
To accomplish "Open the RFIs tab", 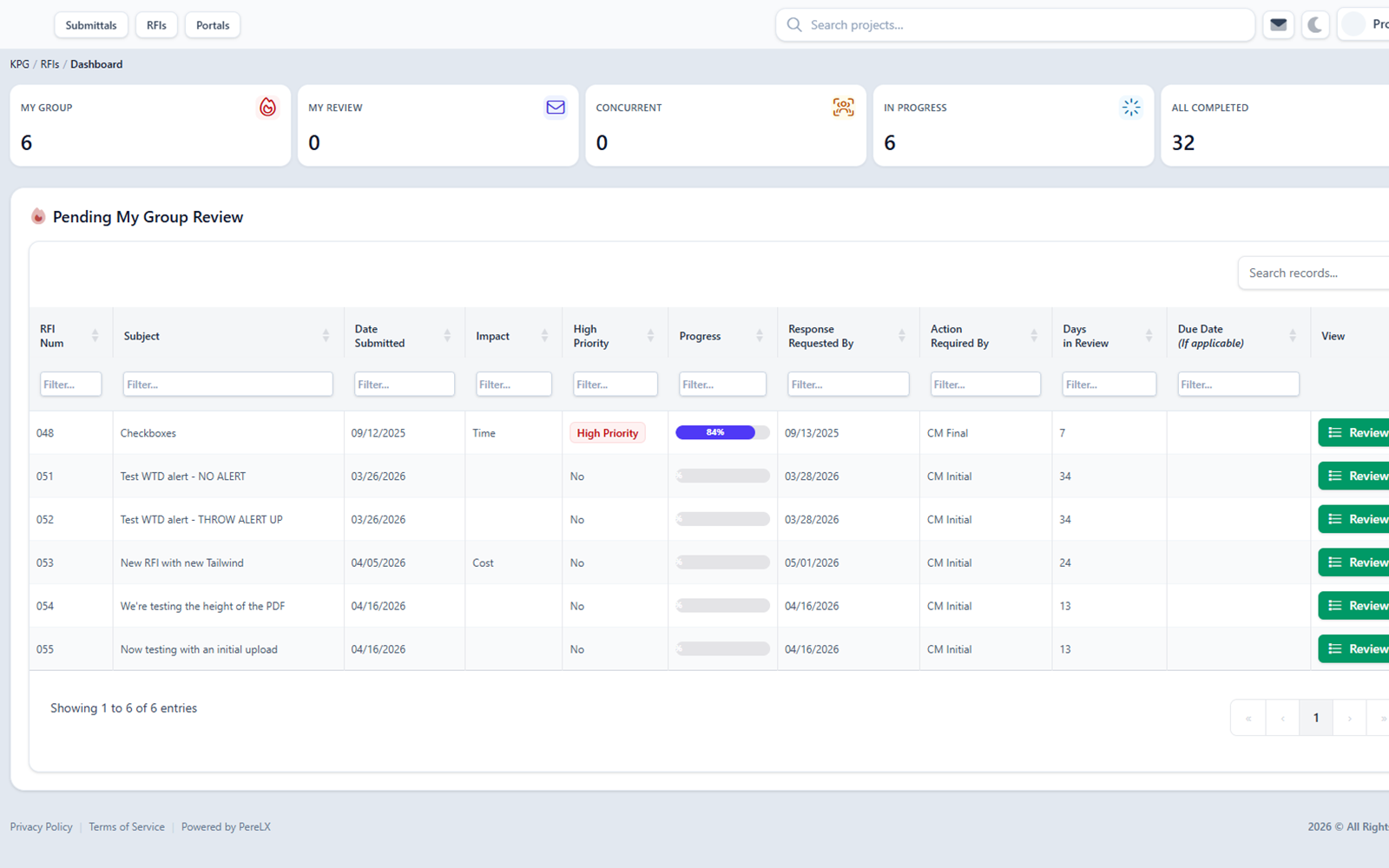I will pyautogui.click(x=156, y=25).
